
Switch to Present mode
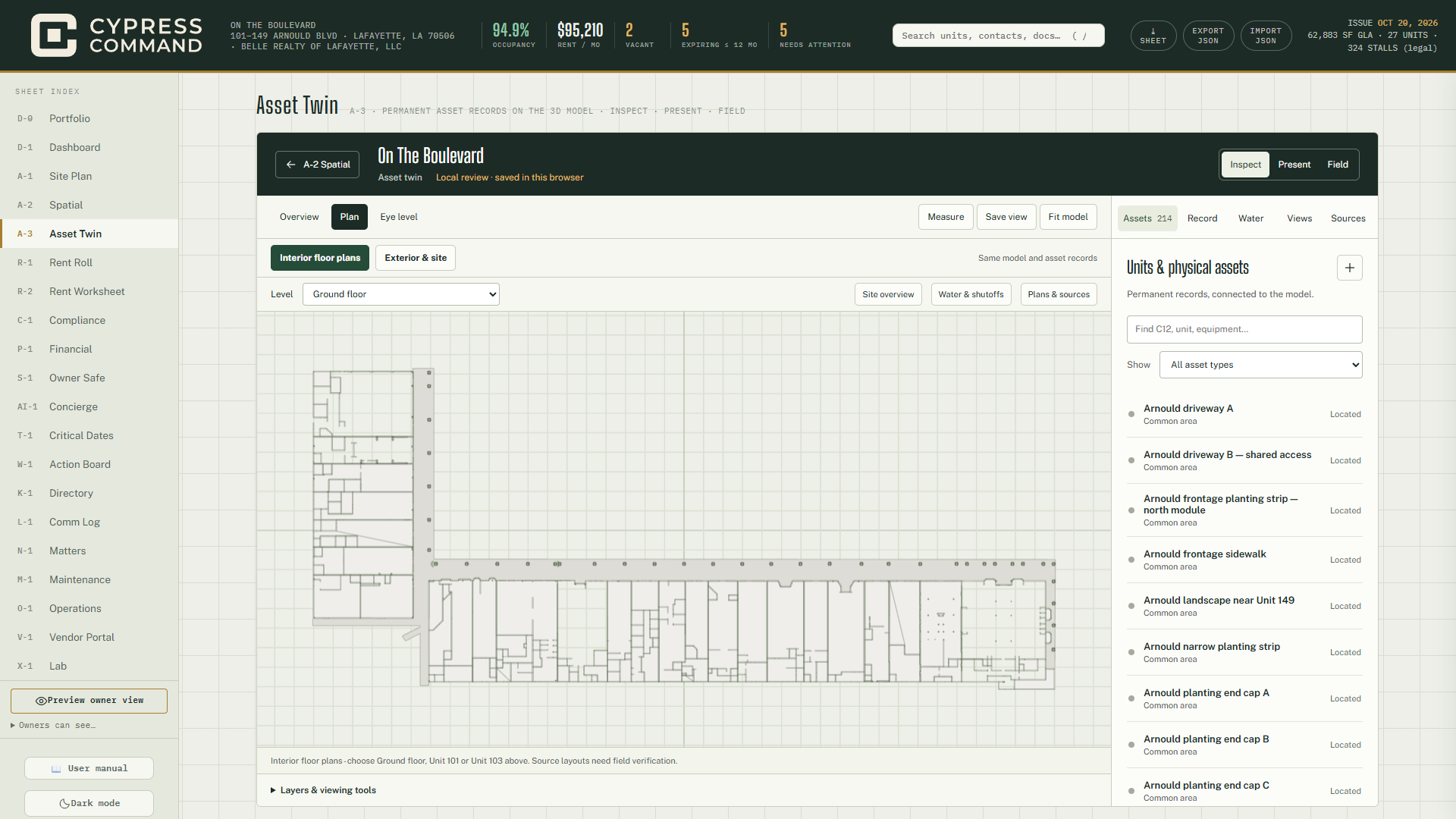(x=1294, y=165)
